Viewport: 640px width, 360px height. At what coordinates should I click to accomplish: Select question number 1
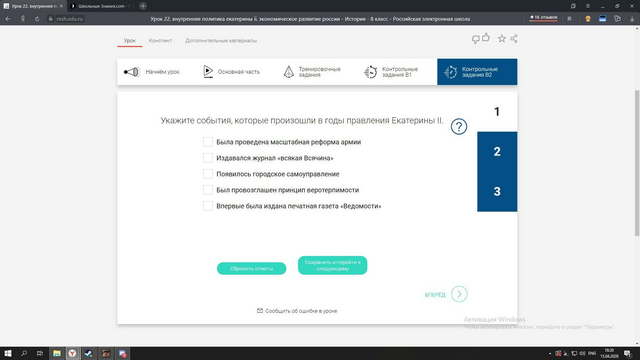[497, 112]
